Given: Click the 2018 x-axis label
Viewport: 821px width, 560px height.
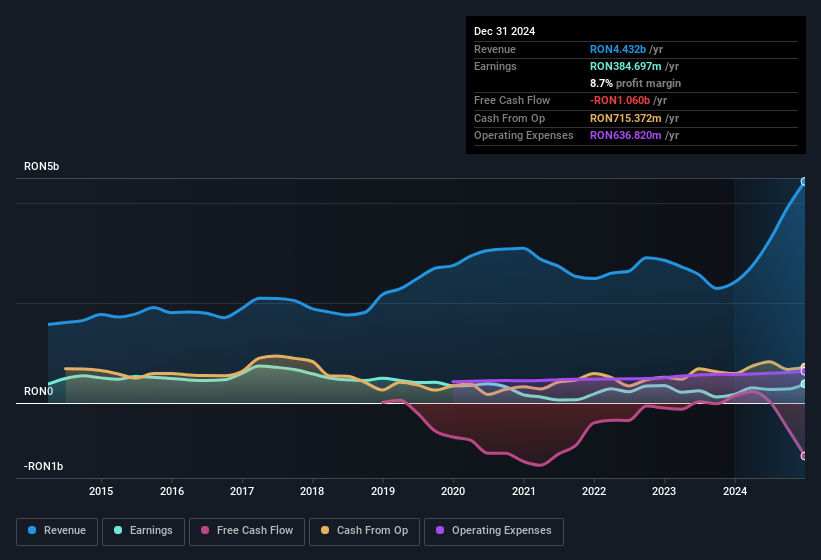Looking at the screenshot, I should pos(312,491).
